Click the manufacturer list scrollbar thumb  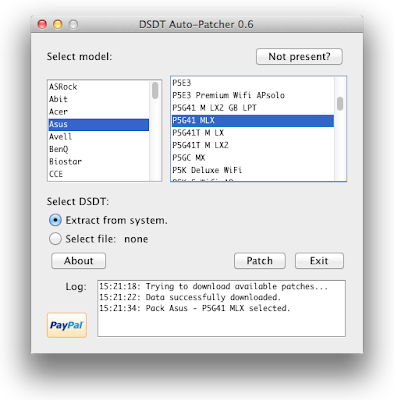pyautogui.click(x=155, y=90)
